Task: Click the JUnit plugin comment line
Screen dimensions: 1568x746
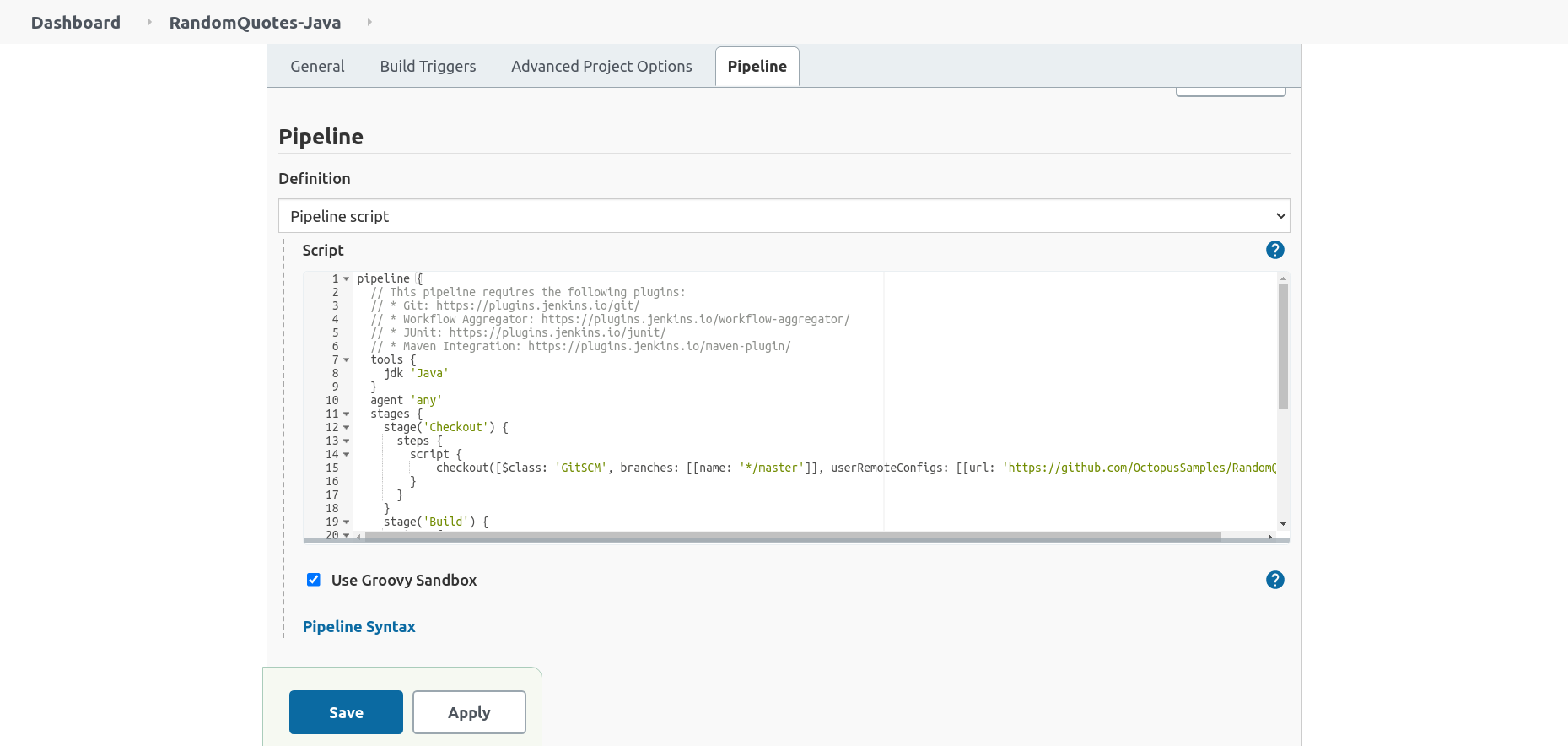Action: [x=518, y=332]
